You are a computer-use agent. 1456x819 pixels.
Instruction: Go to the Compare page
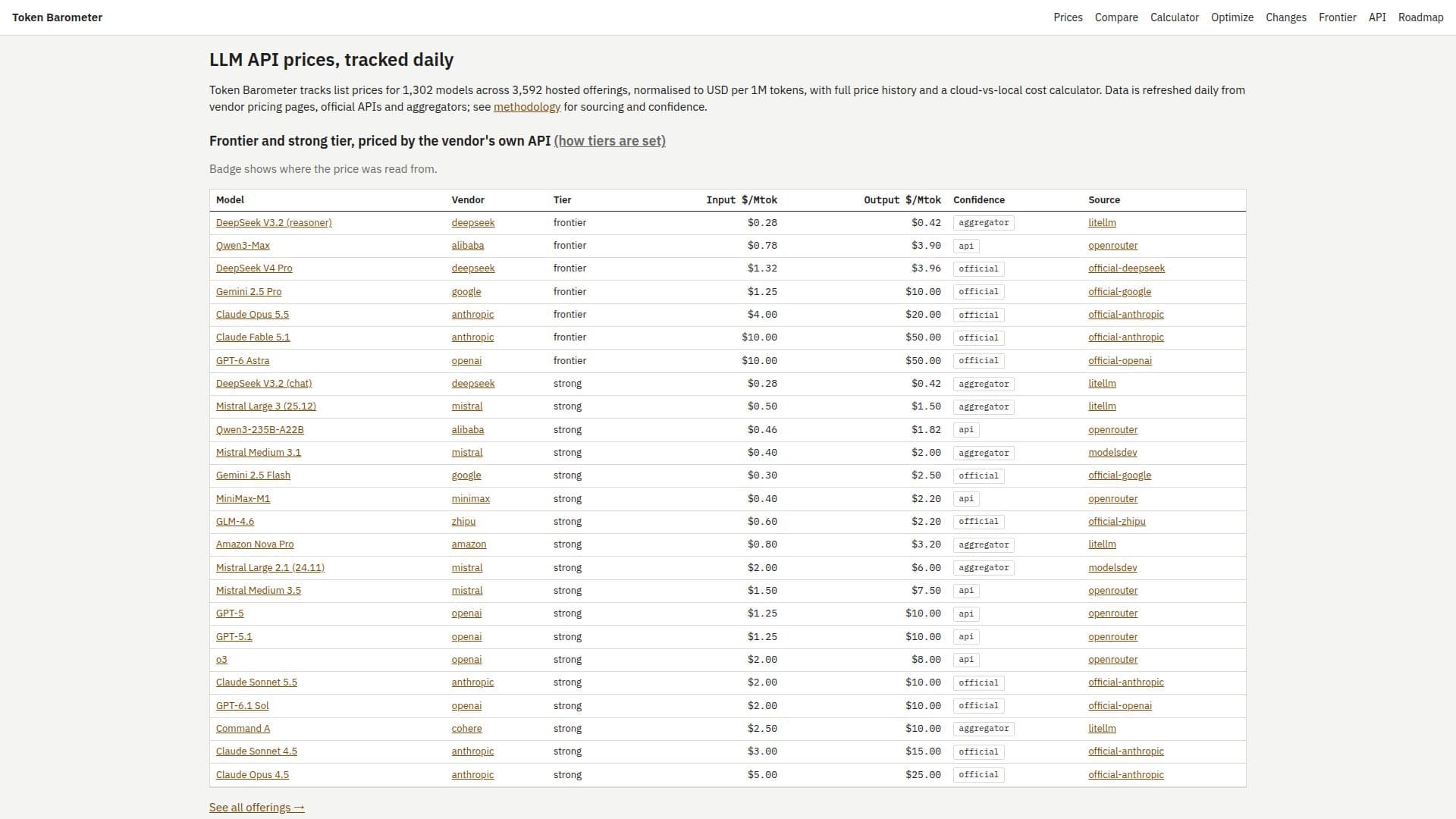coord(1116,17)
